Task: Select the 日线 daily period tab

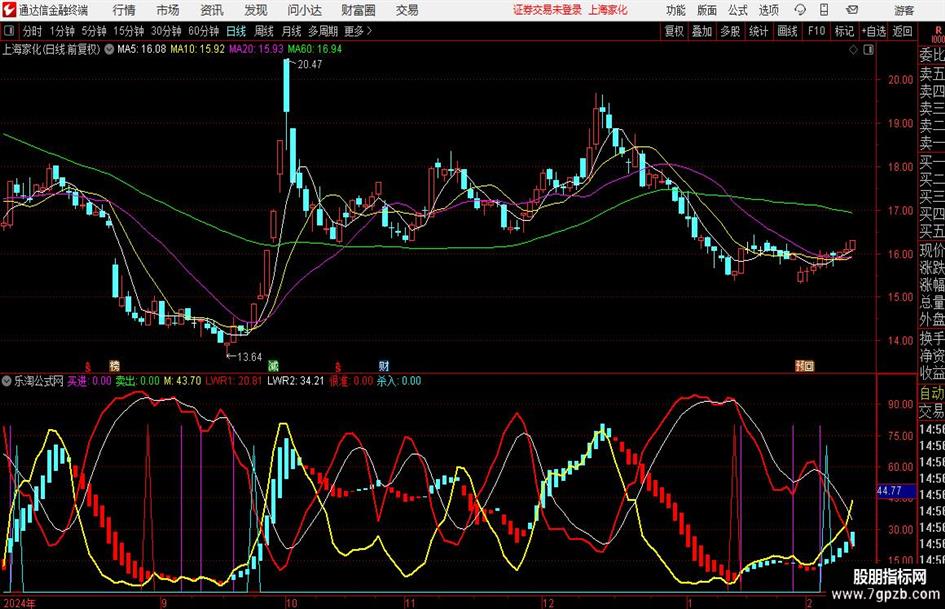Action: [x=236, y=31]
